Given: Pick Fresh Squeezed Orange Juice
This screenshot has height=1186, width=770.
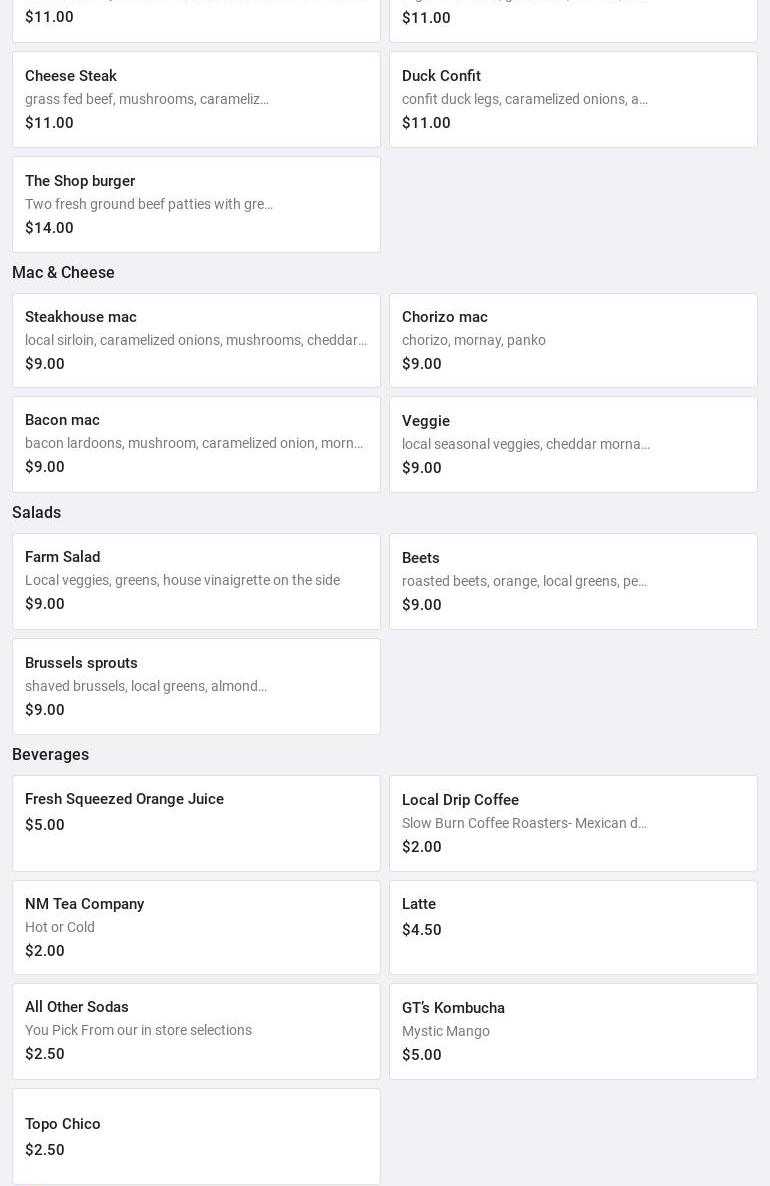Looking at the screenshot, I should [196, 823].
